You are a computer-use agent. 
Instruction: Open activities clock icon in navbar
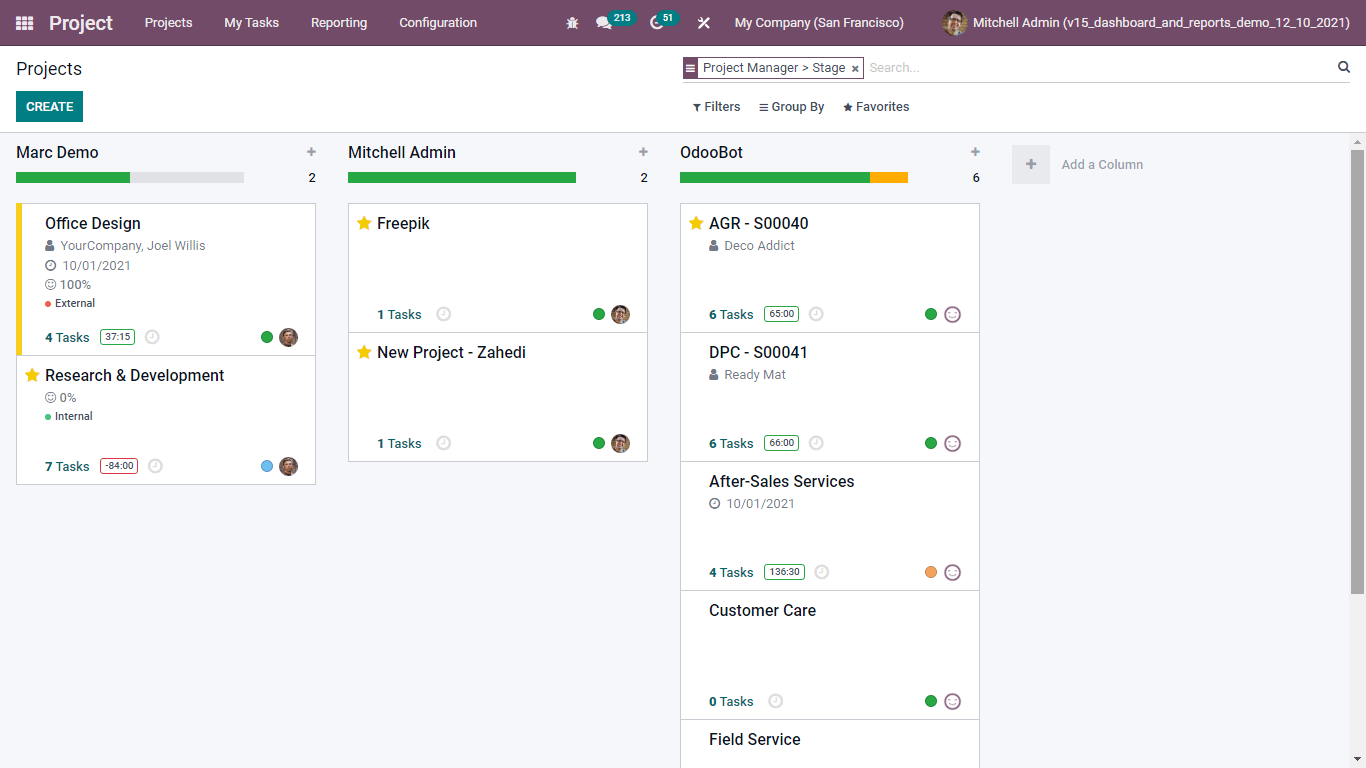[x=657, y=23]
